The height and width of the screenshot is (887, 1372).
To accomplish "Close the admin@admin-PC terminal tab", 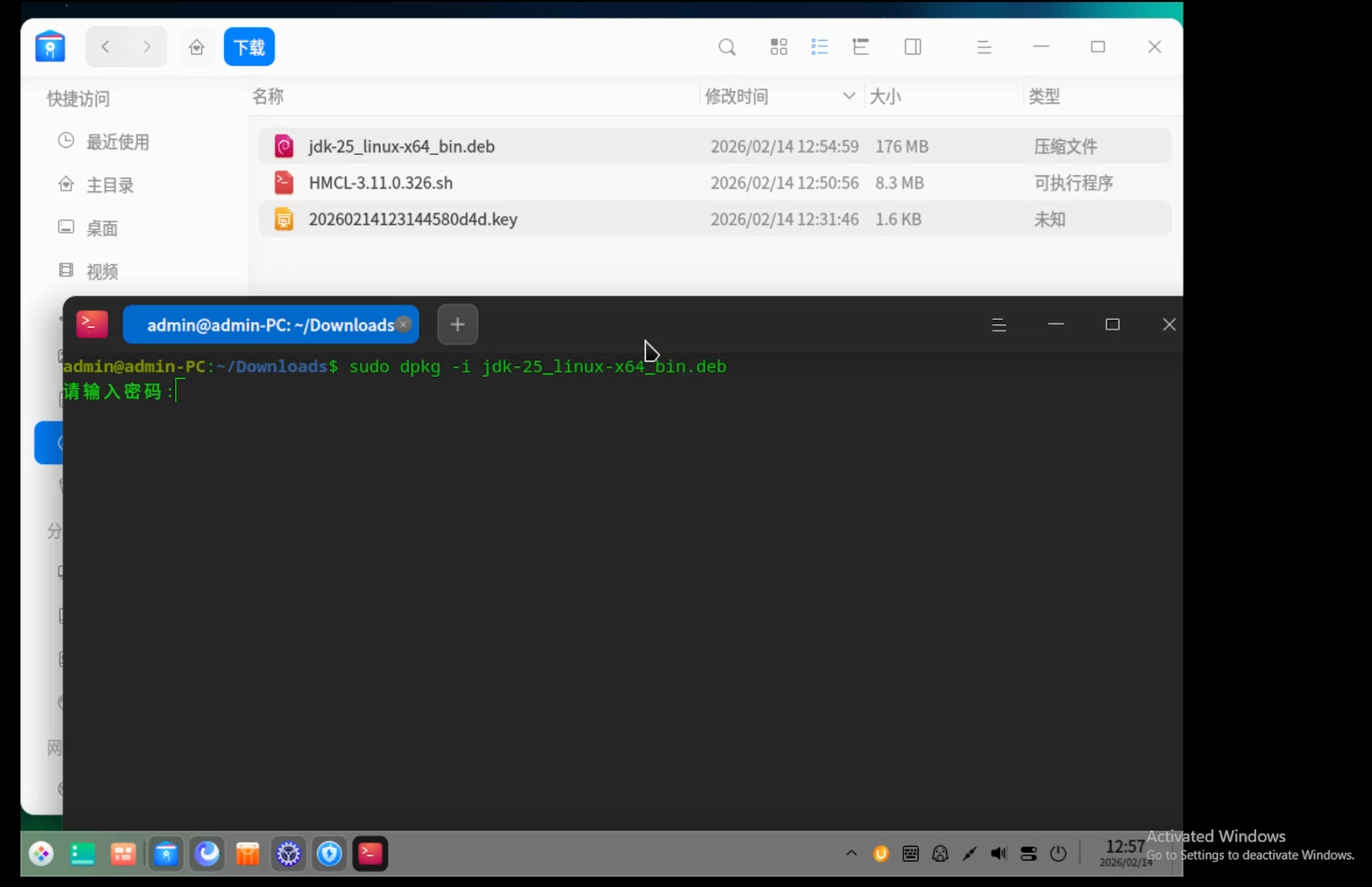I will [x=404, y=325].
